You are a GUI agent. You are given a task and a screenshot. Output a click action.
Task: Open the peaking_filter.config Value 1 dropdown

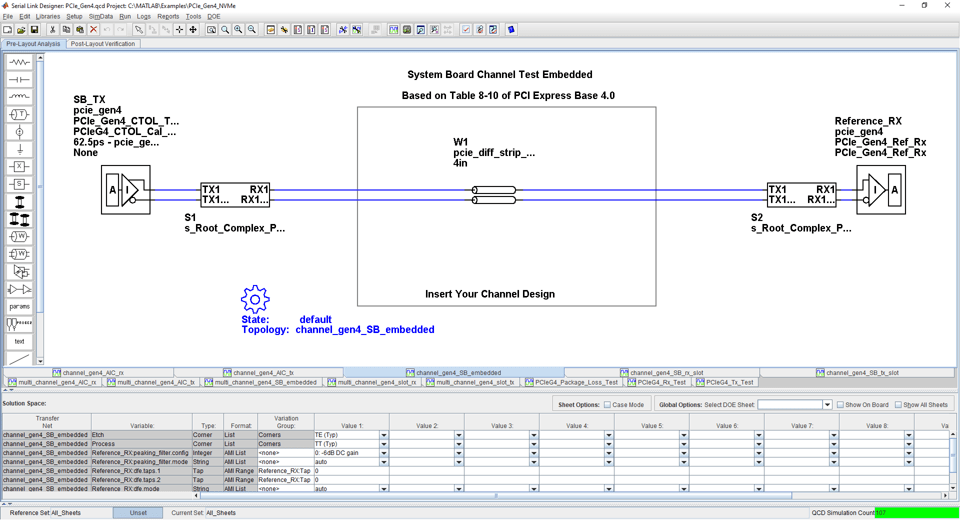(383, 453)
